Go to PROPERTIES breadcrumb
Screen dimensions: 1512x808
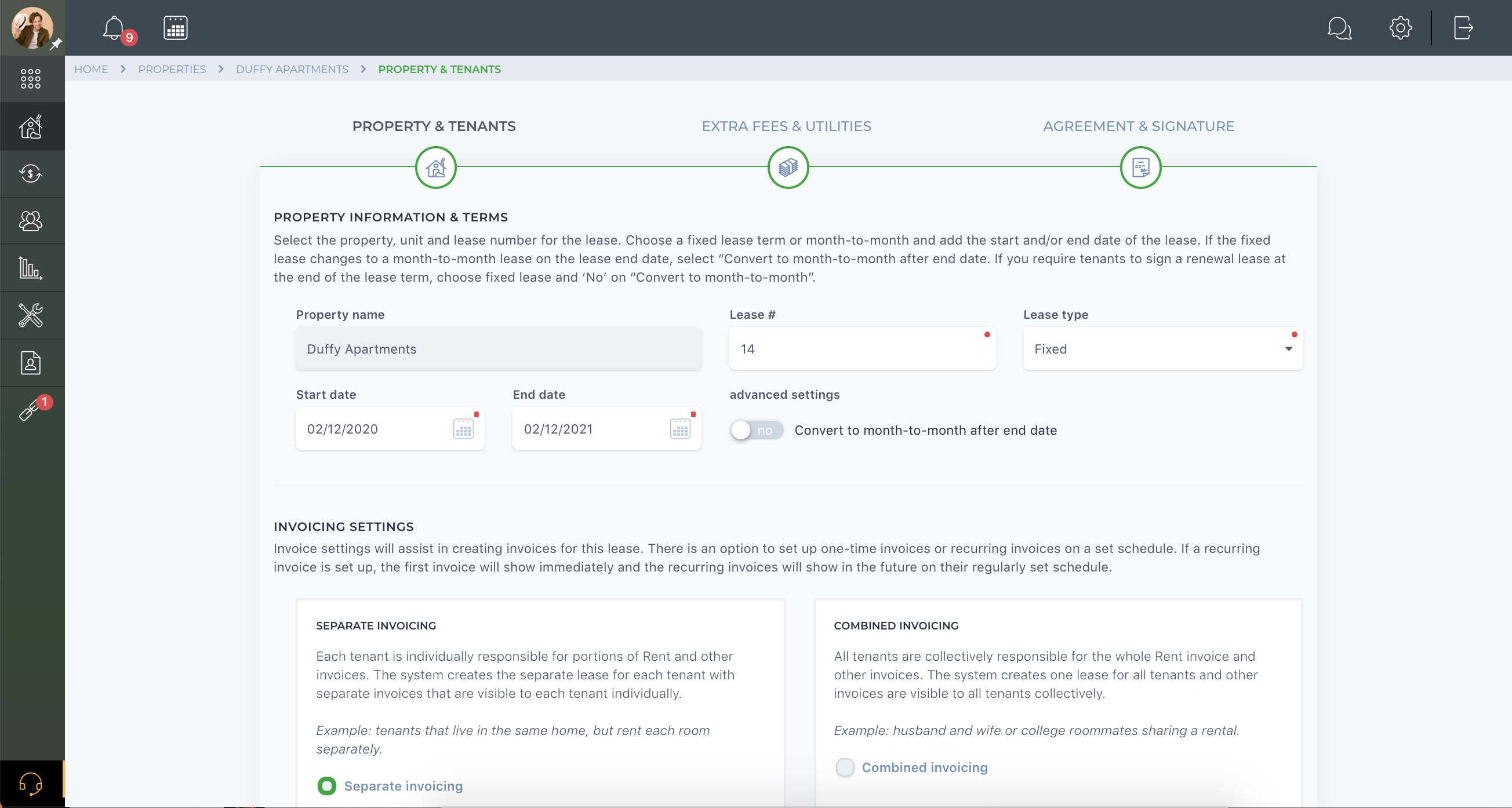click(172, 69)
